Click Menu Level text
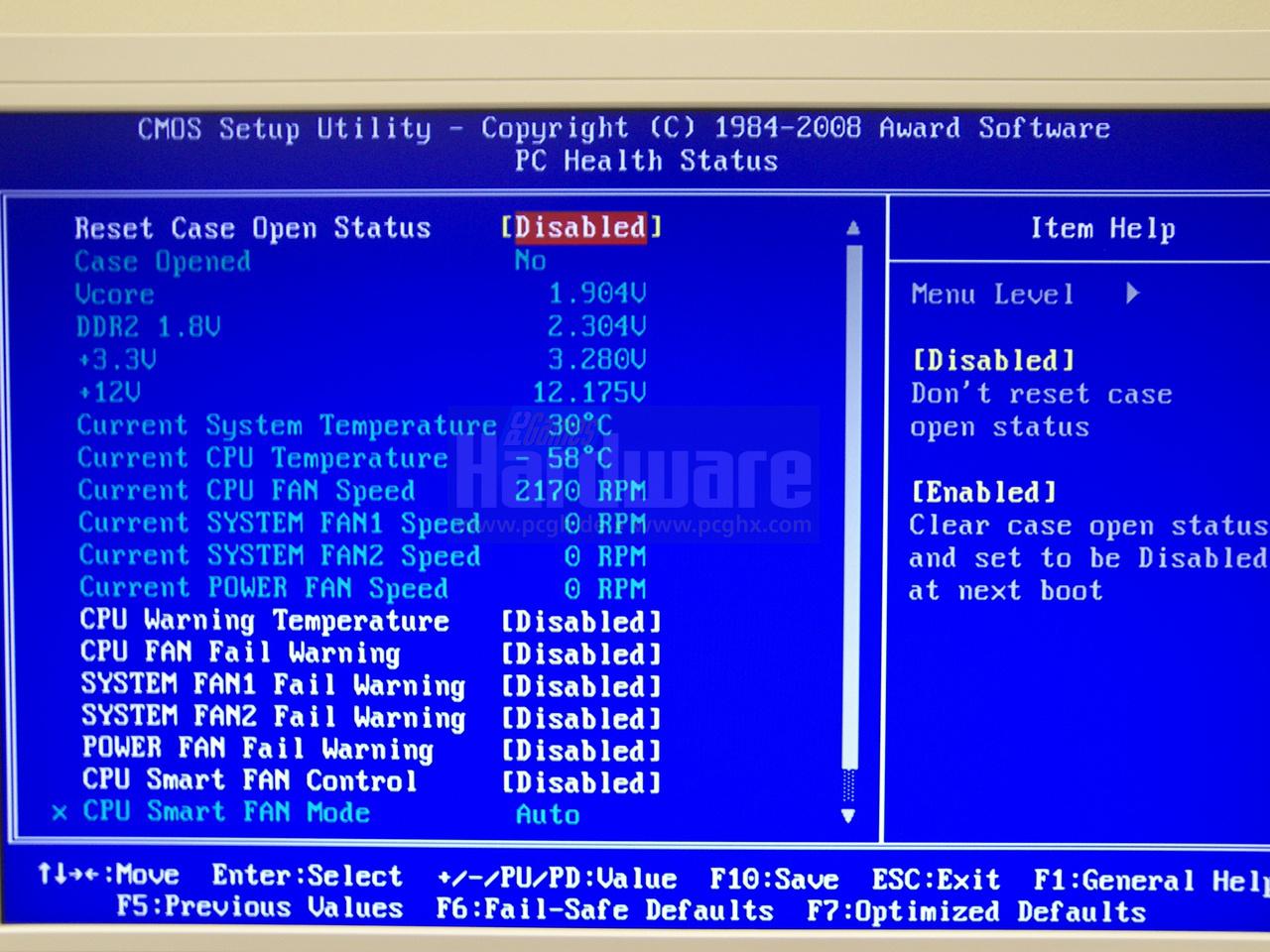The height and width of the screenshot is (952, 1270). coord(992,295)
